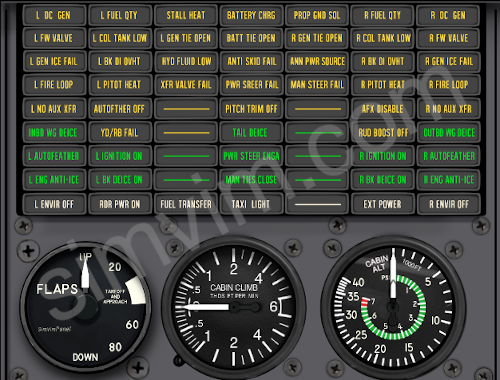Select the PITCH TRIM OFF annunciator

(251, 109)
